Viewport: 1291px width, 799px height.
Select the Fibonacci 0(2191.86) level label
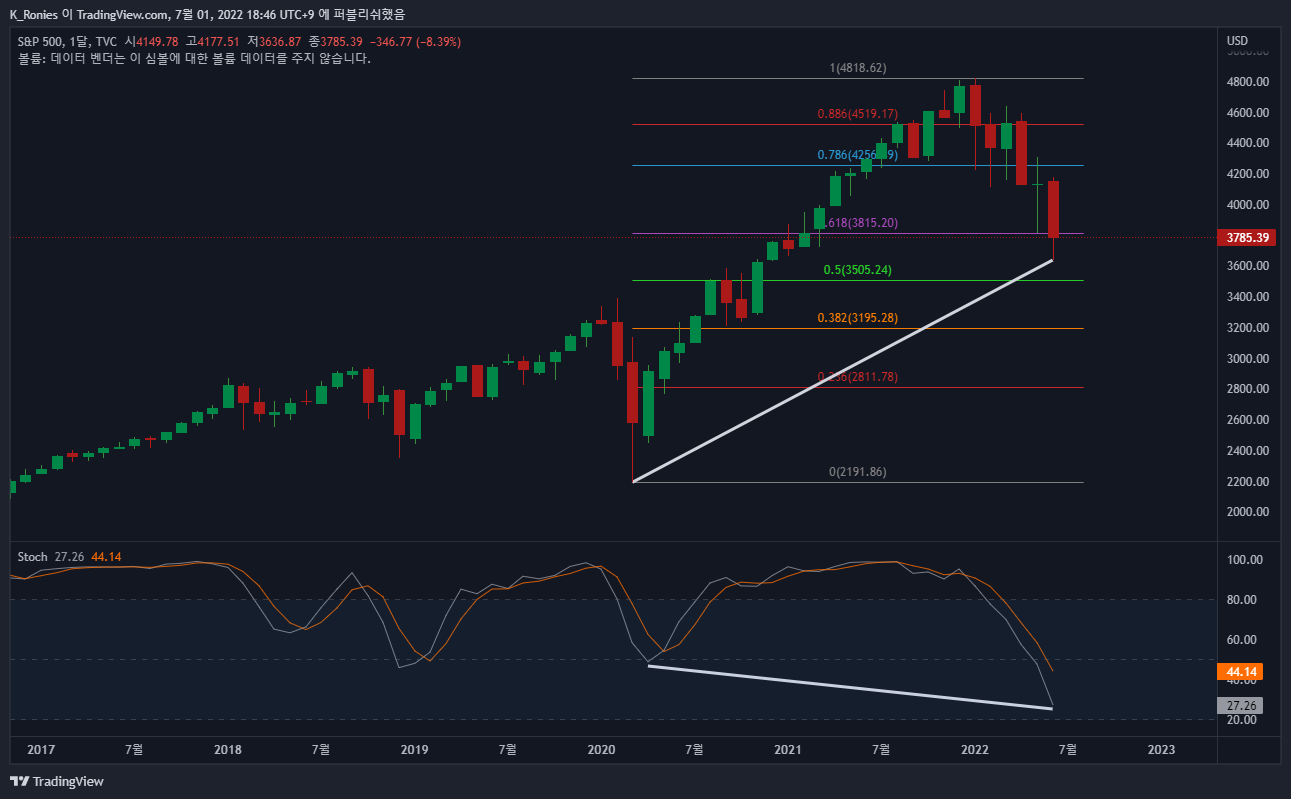point(858,472)
